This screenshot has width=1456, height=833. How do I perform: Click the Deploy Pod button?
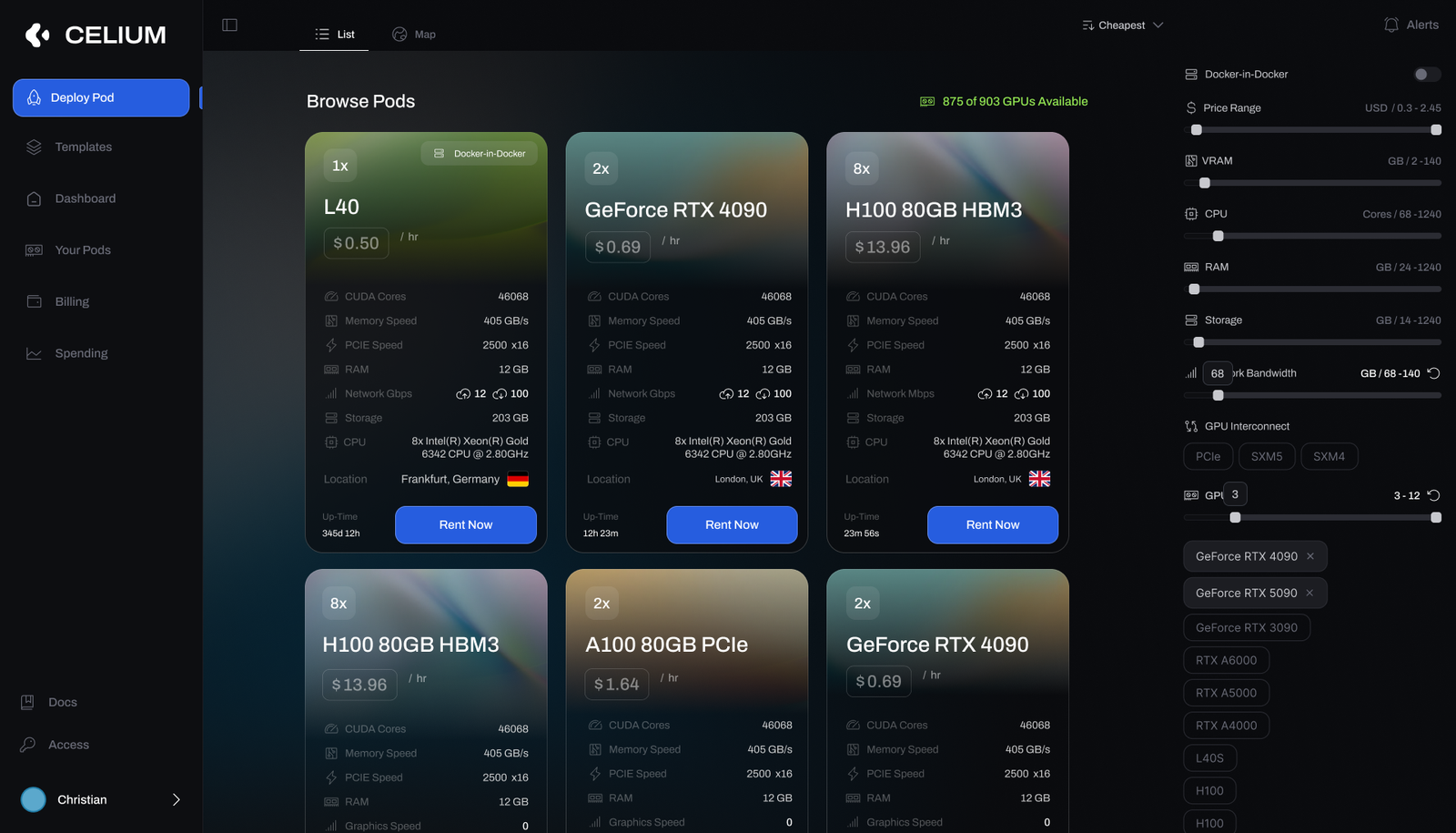pyautogui.click(x=101, y=97)
